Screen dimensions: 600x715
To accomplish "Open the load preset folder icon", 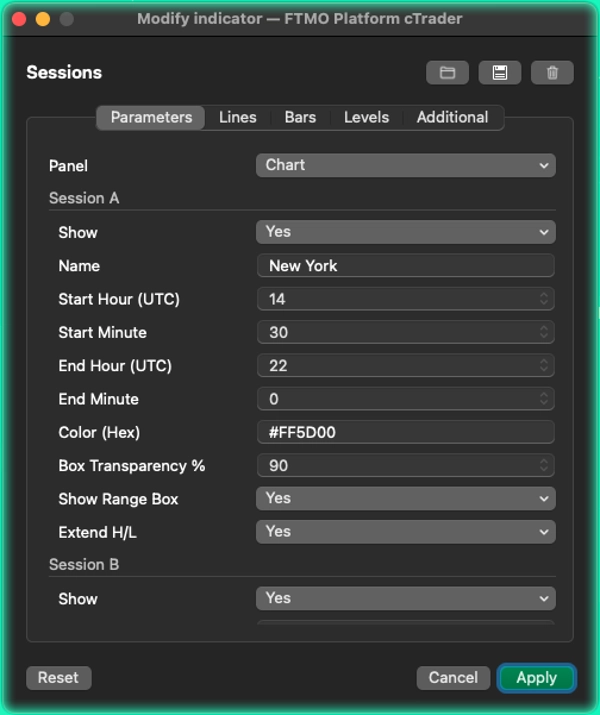I will (x=447, y=72).
